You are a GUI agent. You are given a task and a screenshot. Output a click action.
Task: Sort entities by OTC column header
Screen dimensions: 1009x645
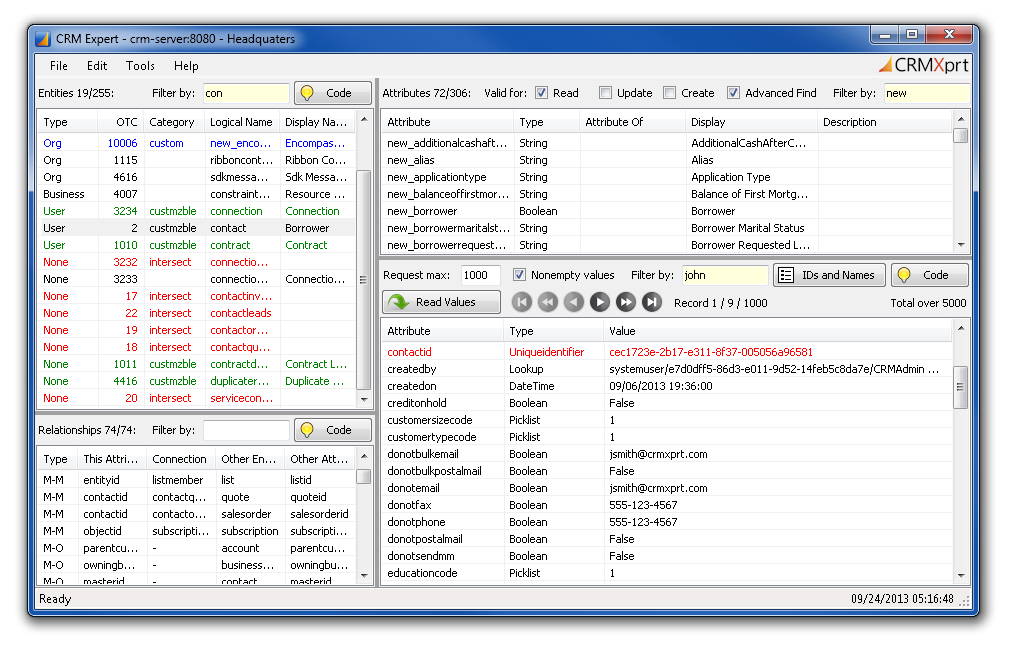(120, 122)
